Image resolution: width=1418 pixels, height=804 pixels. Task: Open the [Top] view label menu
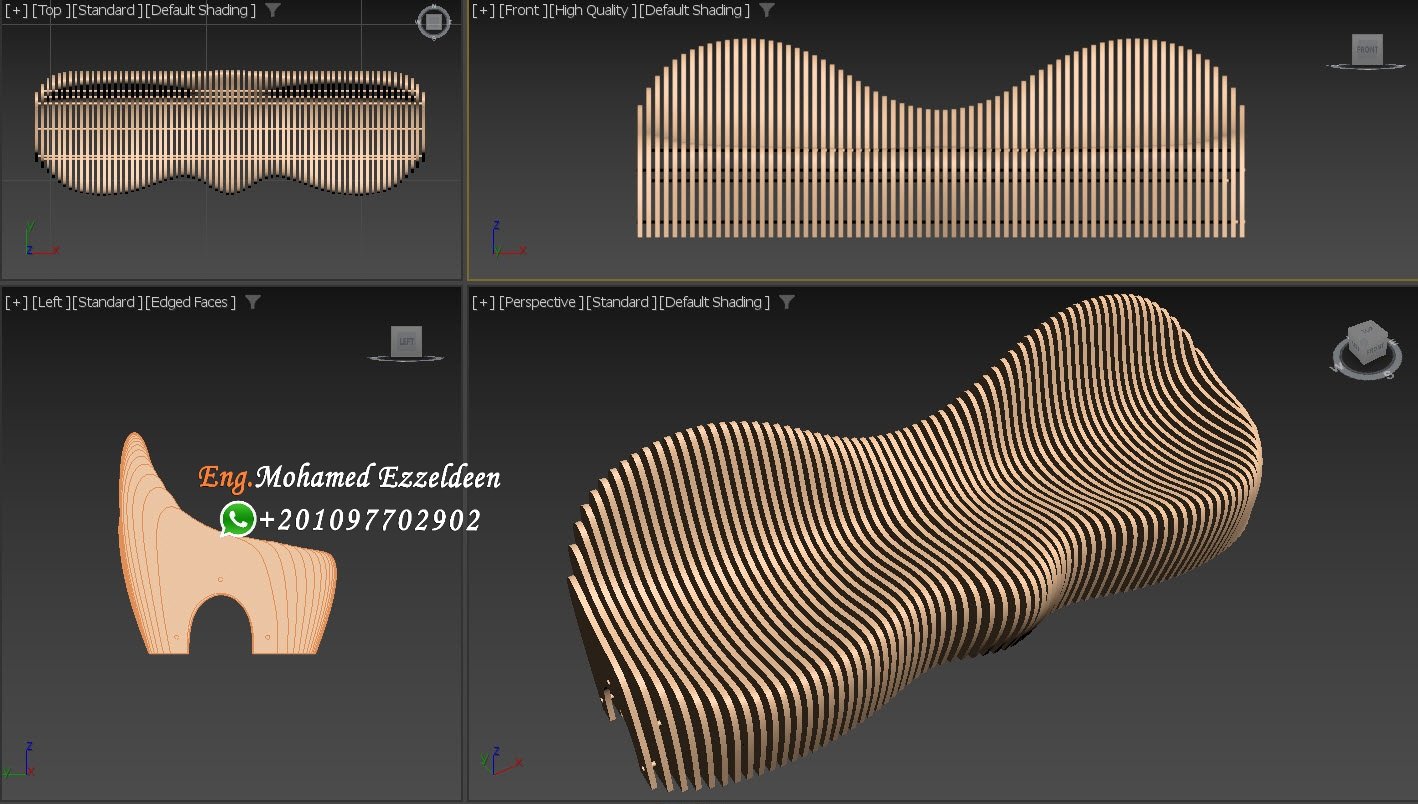[x=50, y=10]
